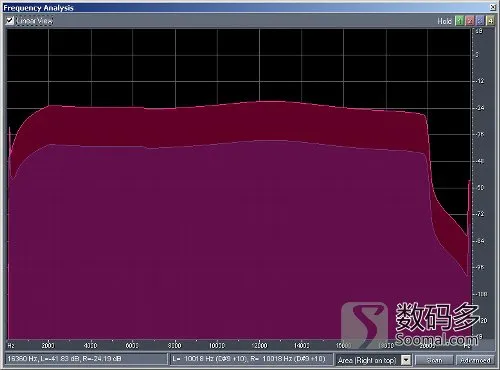Click the -24 dB label on level axis
This screenshot has height=370, width=500.
click(480, 108)
